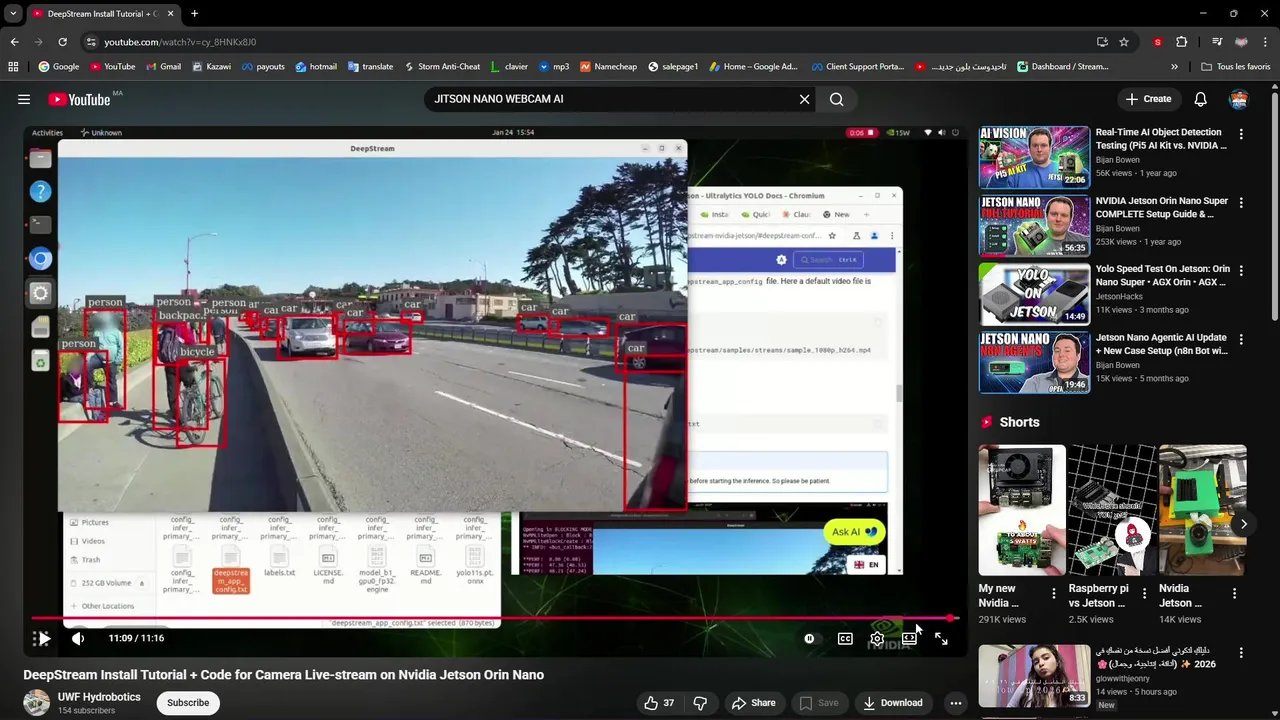Screen dimensions: 1280x720
Task: Toggle the autoplay switch in the player
Action: (810, 638)
